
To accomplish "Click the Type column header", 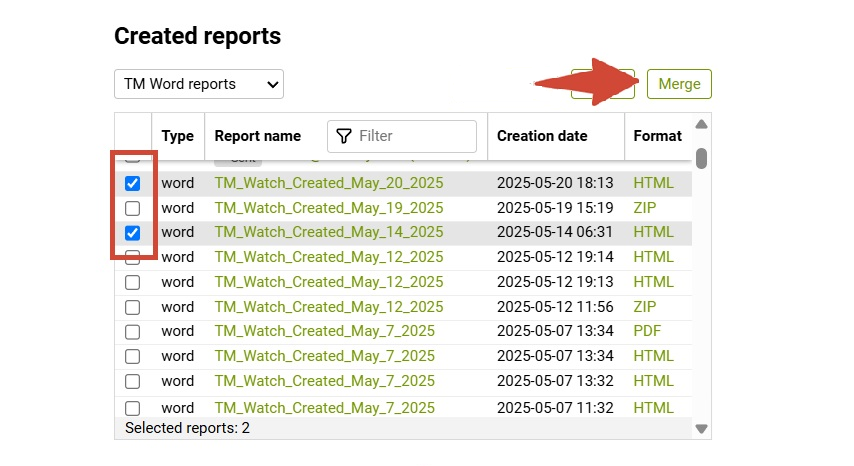I will pos(178,136).
